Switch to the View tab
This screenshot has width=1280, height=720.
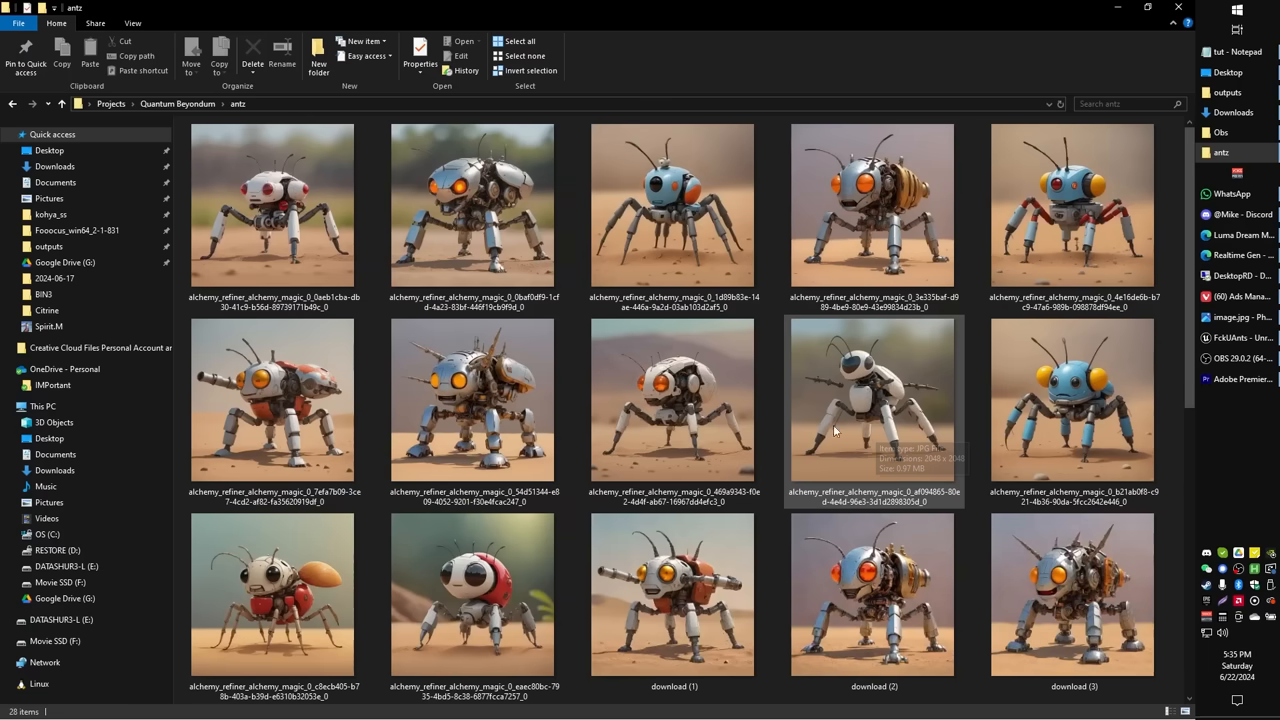[132, 22]
